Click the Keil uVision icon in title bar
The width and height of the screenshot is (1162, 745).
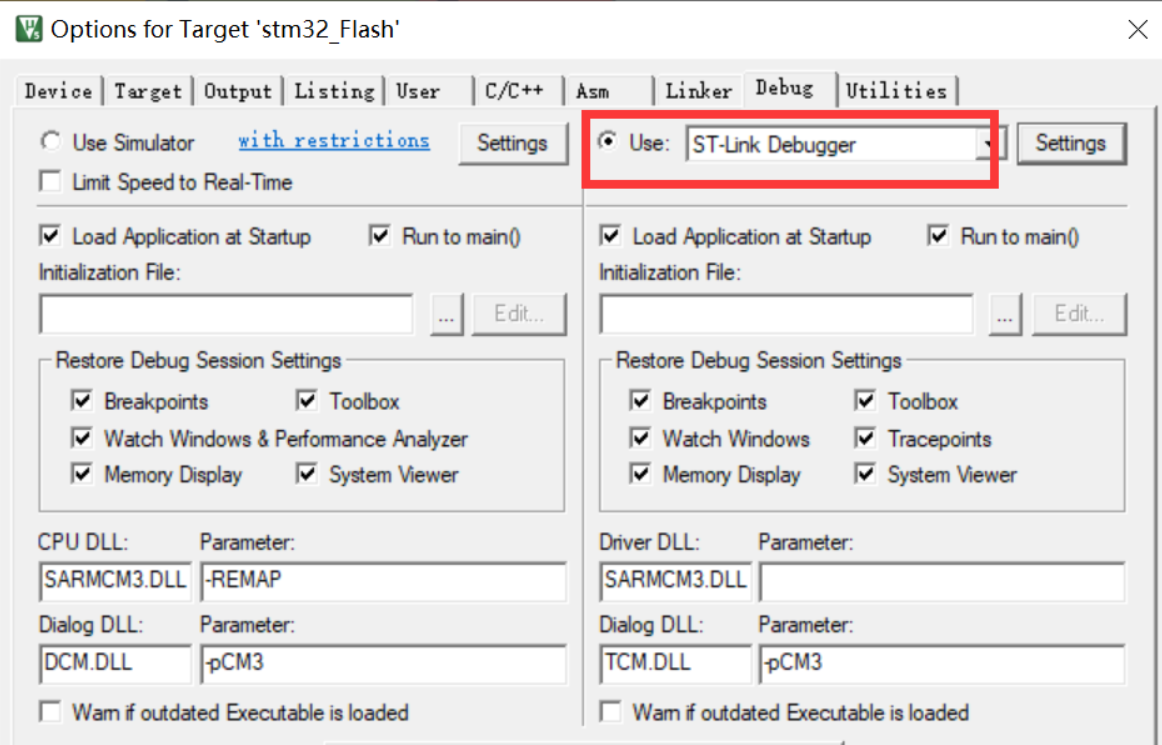click(29, 29)
